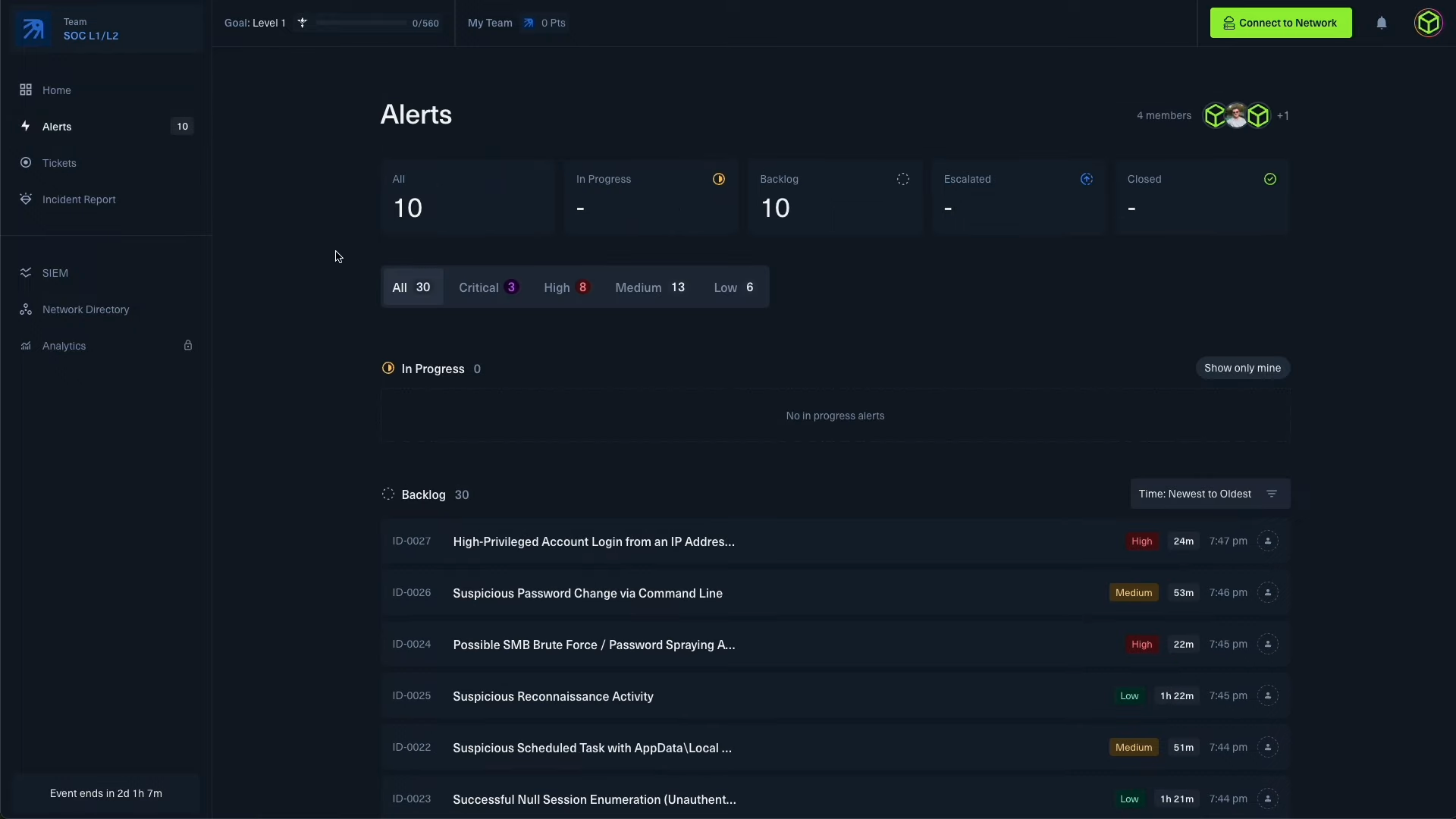Click the Incident Report sidebar icon
Viewport: 1456px width, 819px height.
coord(26,199)
